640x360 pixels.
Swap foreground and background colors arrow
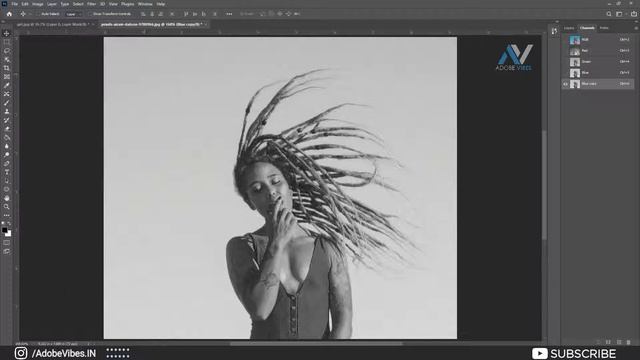(x=9, y=224)
